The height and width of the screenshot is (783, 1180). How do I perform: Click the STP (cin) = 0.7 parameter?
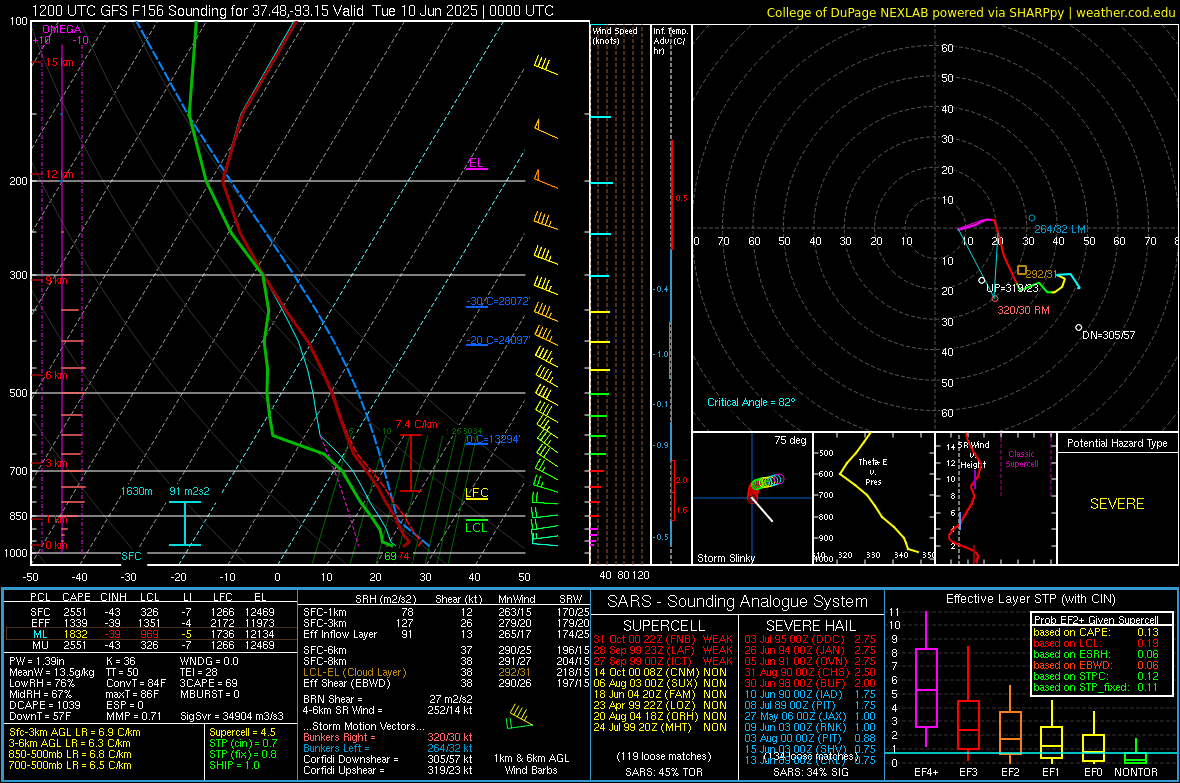243,743
